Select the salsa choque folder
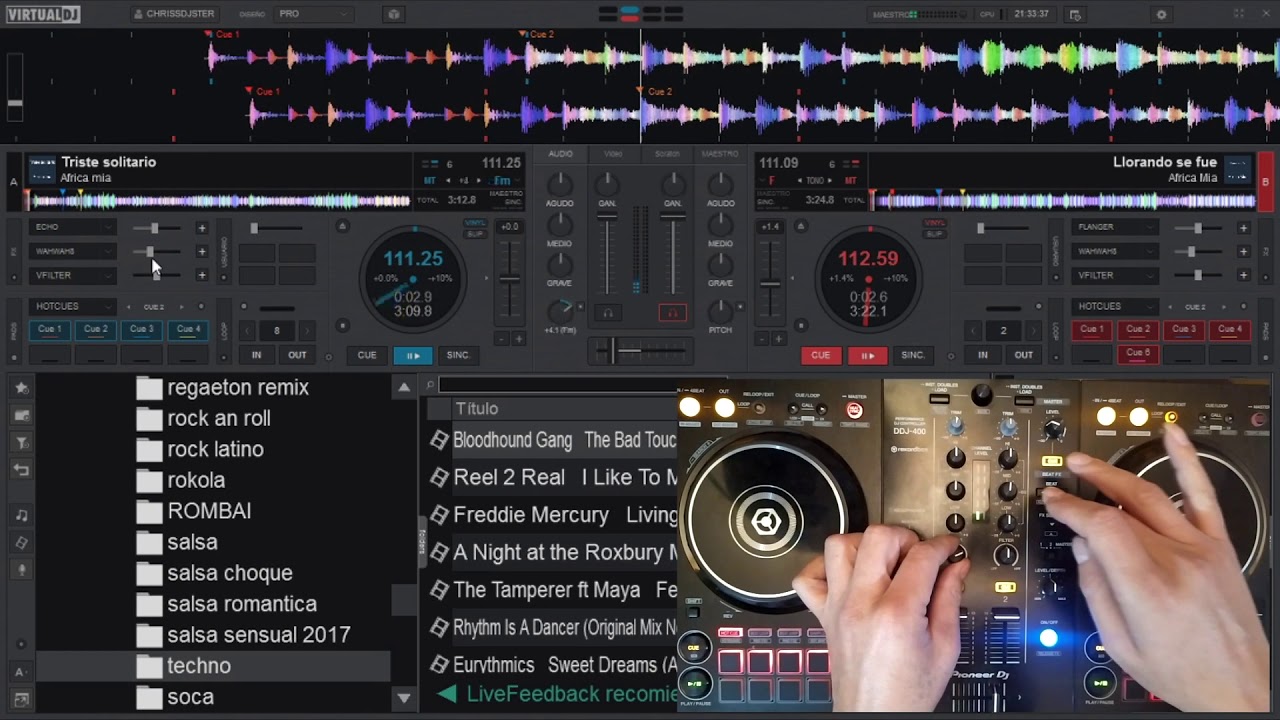1280x720 pixels. (x=213, y=573)
